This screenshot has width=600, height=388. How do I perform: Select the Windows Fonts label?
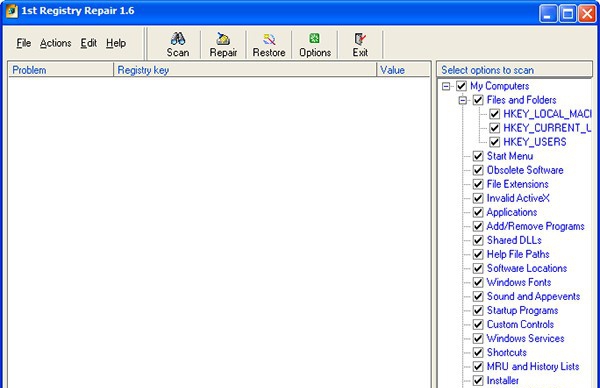pos(518,282)
